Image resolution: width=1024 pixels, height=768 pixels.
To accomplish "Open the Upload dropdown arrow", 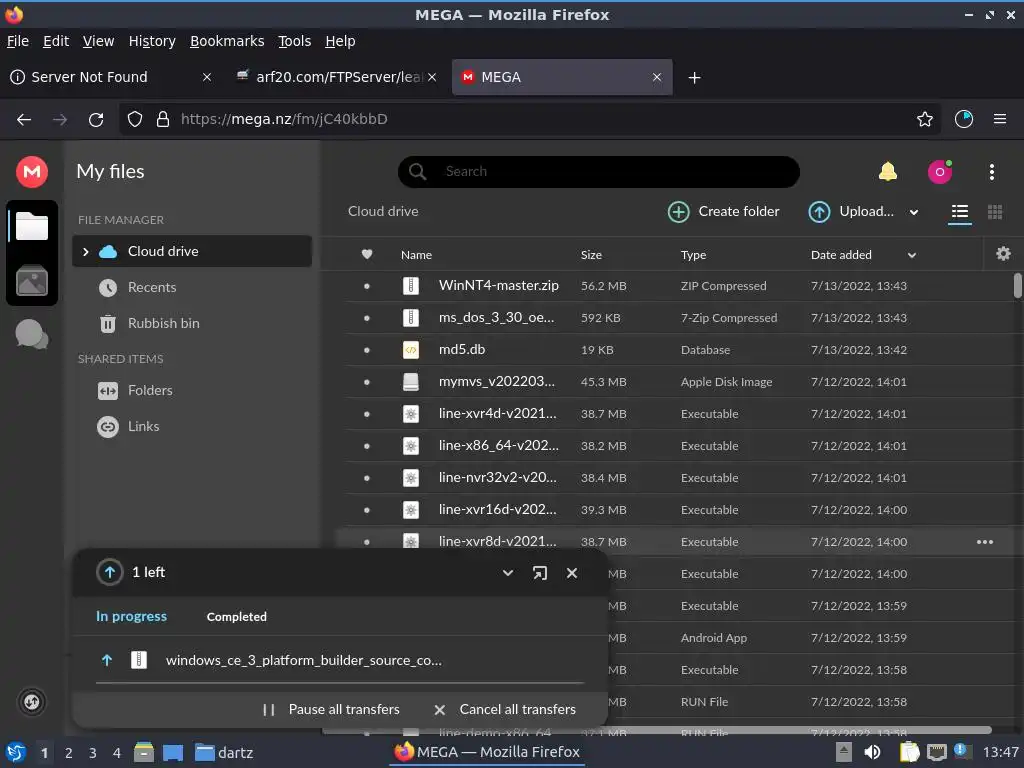I will (x=914, y=212).
